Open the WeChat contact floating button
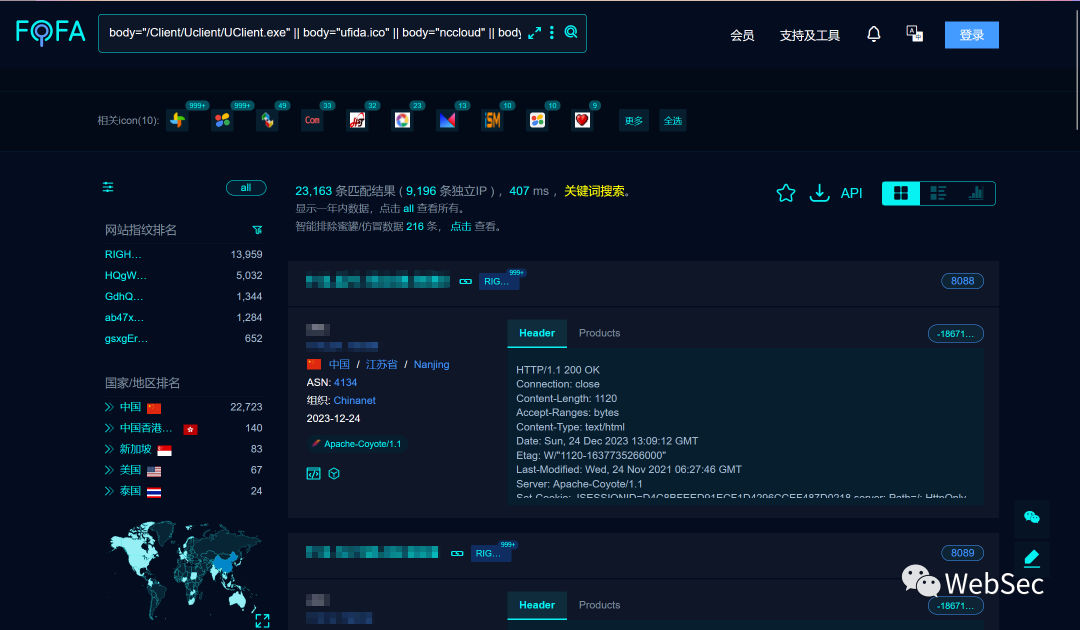1080x630 pixels. (1032, 518)
